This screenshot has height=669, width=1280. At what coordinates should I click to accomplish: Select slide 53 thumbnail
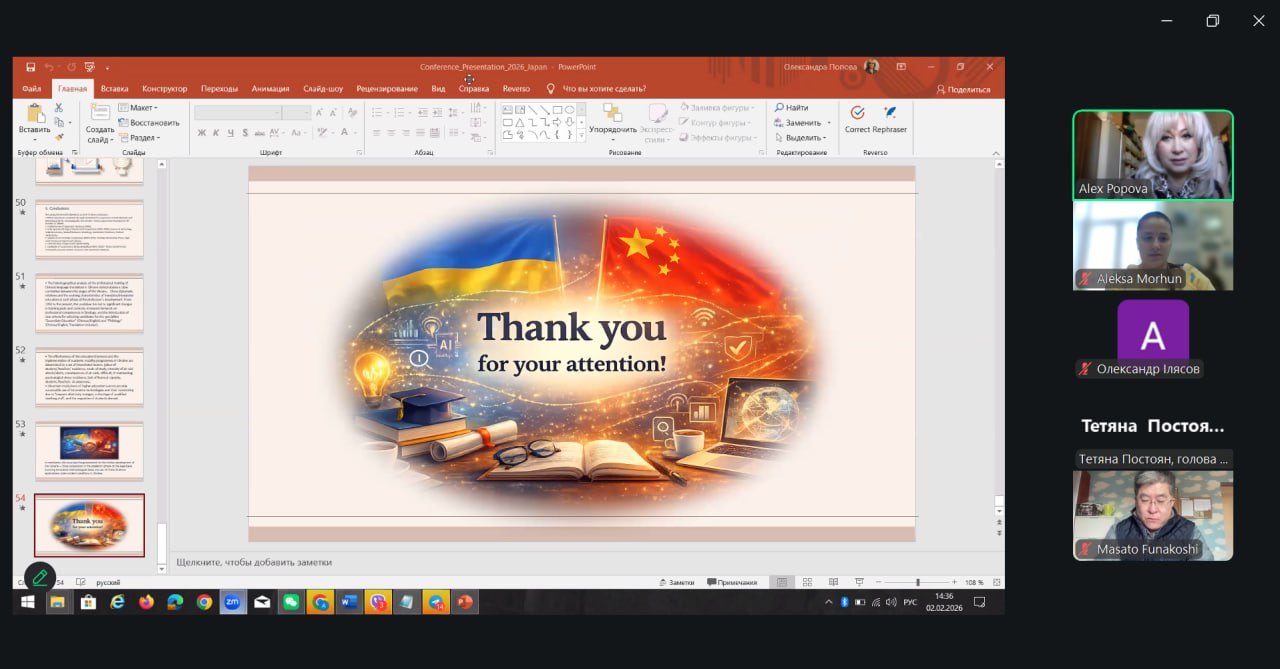pos(89,450)
